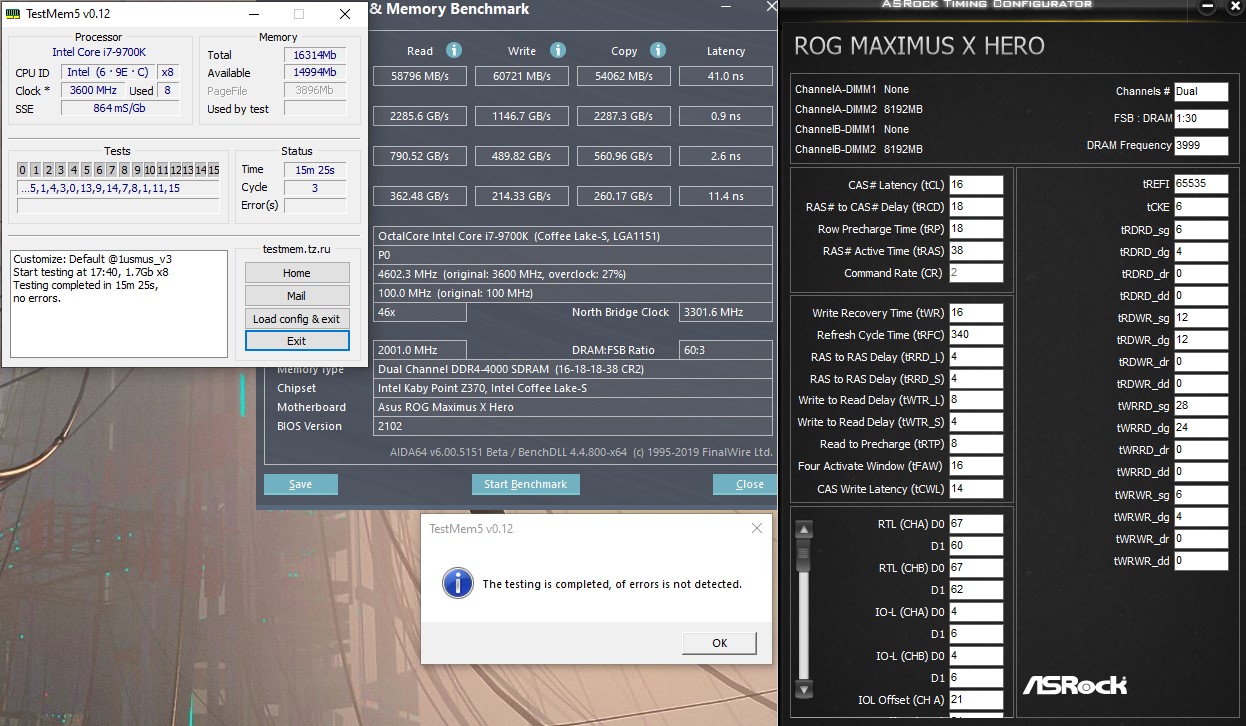This screenshot has width=1246, height=726.
Task: Click Load config & exit button
Action: pyautogui.click(x=297, y=319)
